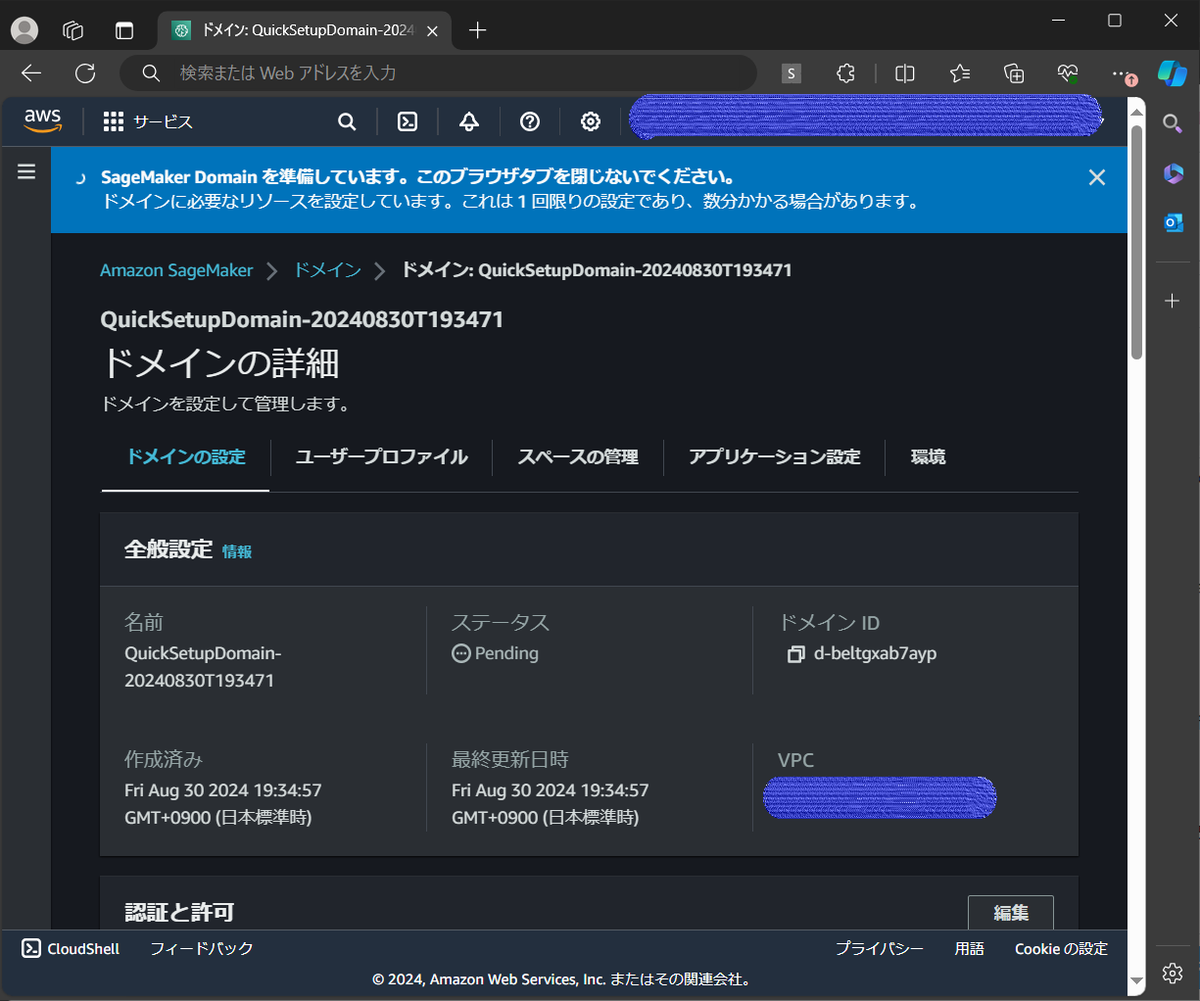Open the 用語 footer link
This screenshot has height=1001, width=1200.
click(969, 949)
